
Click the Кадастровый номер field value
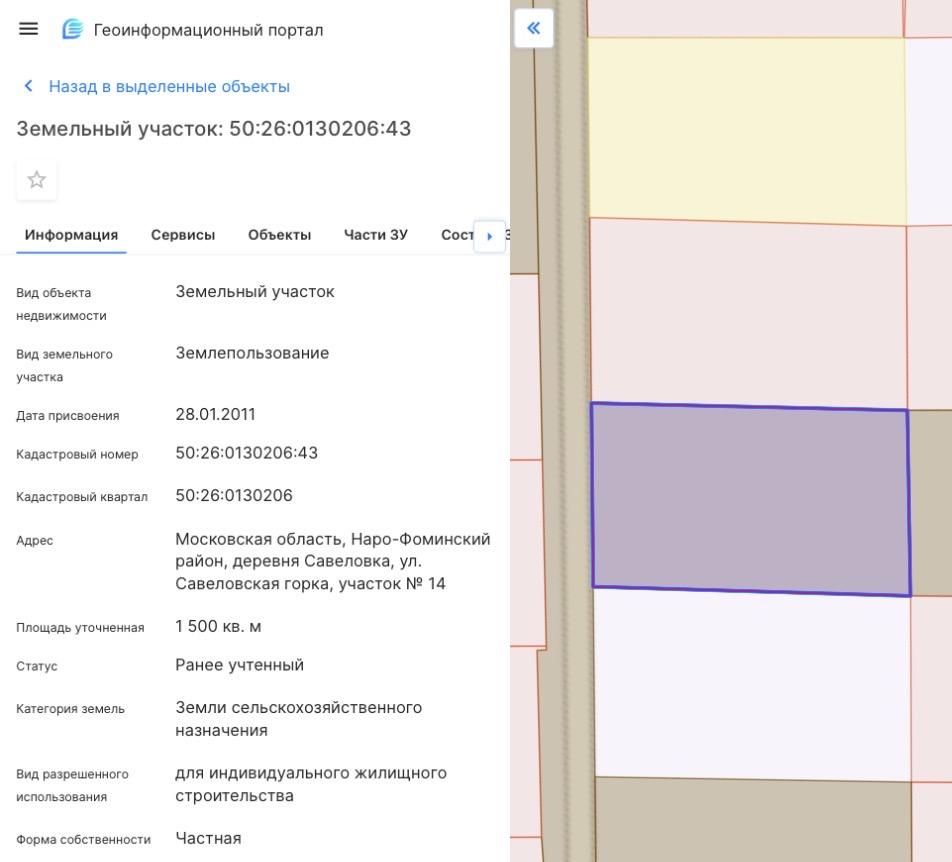246,453
